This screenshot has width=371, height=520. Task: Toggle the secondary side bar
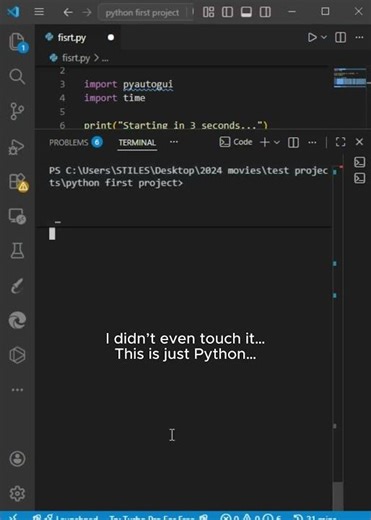[265, 12]
